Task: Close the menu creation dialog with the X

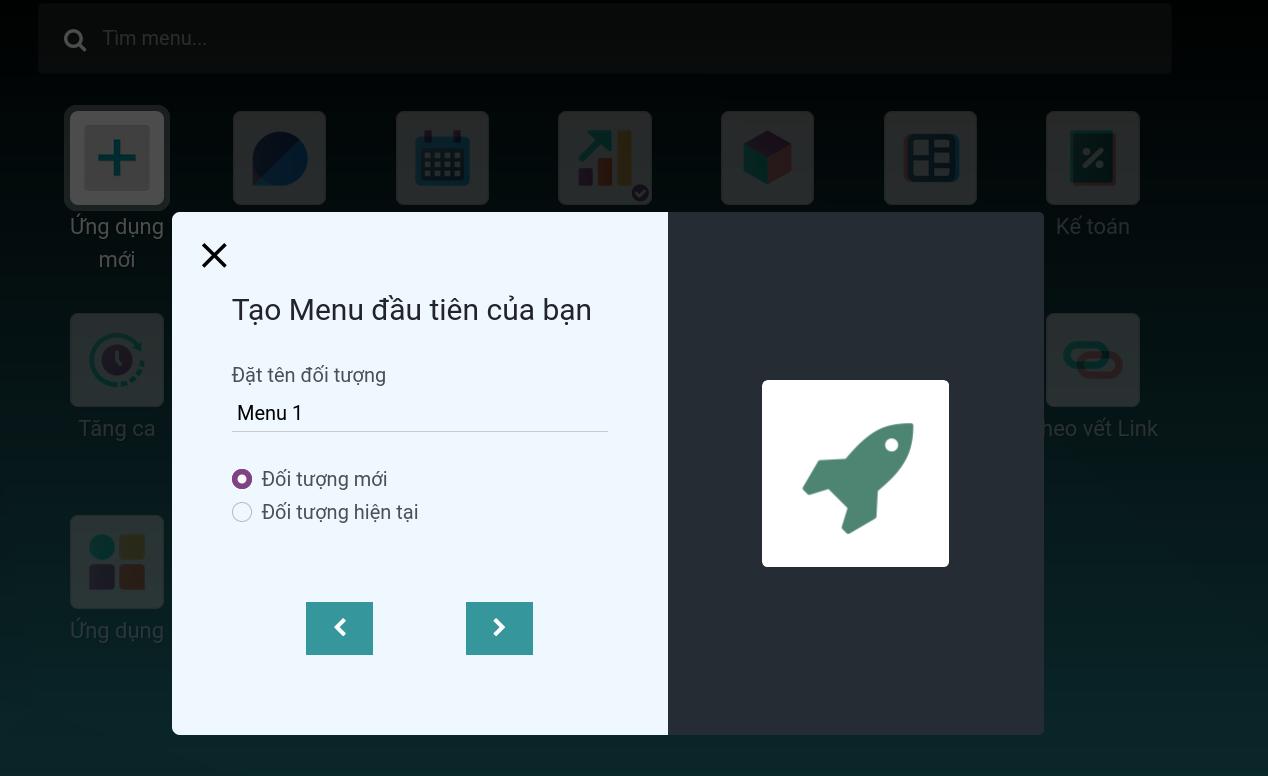Action: 214,255
